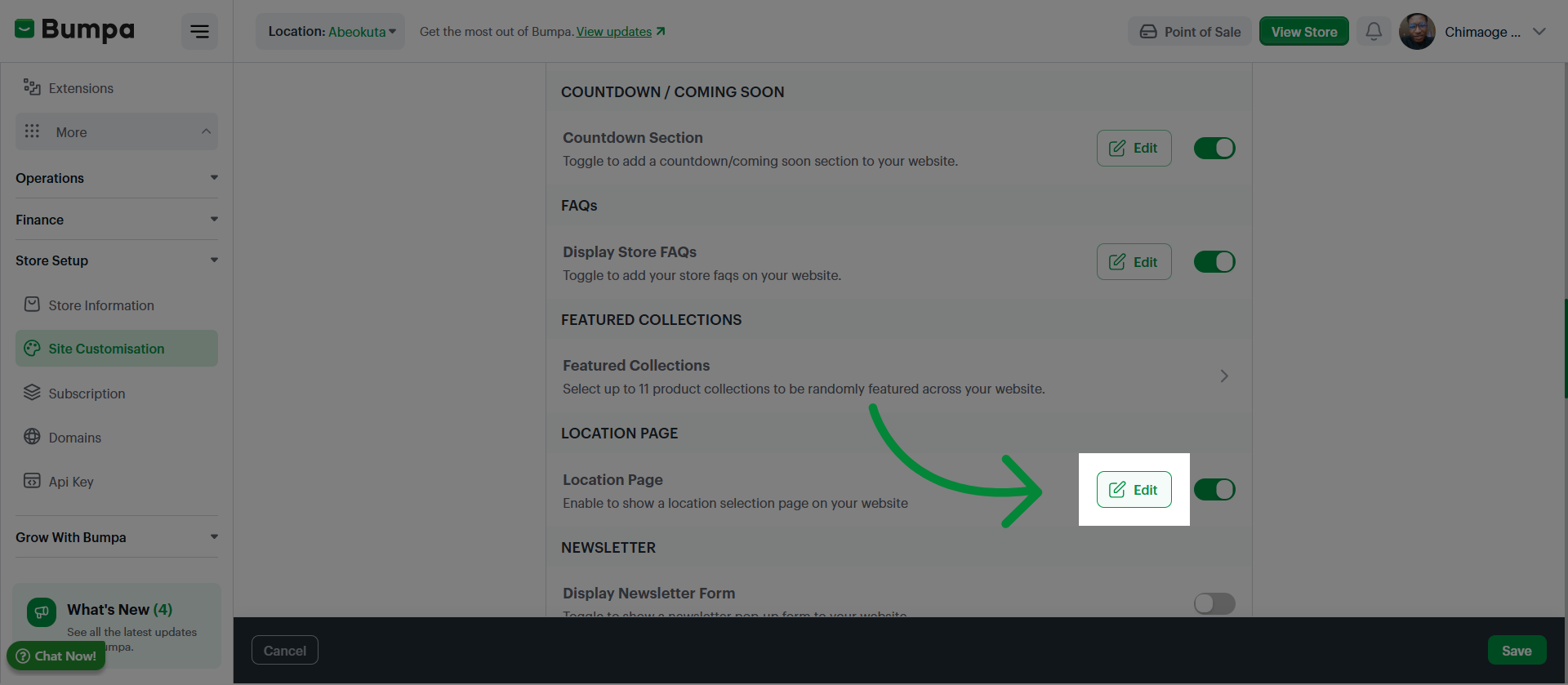Expand the account menu chevron

(x=1539, y=32)
